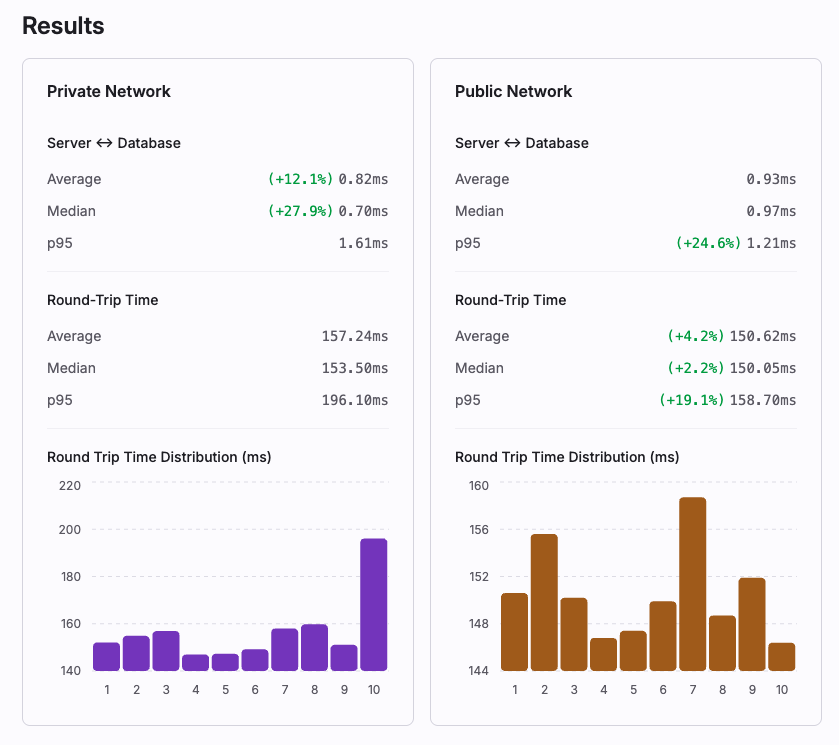Click the green "(+12.1%)" change indicator
Viewport: 839px width, 745px height.
click(300, 179)
